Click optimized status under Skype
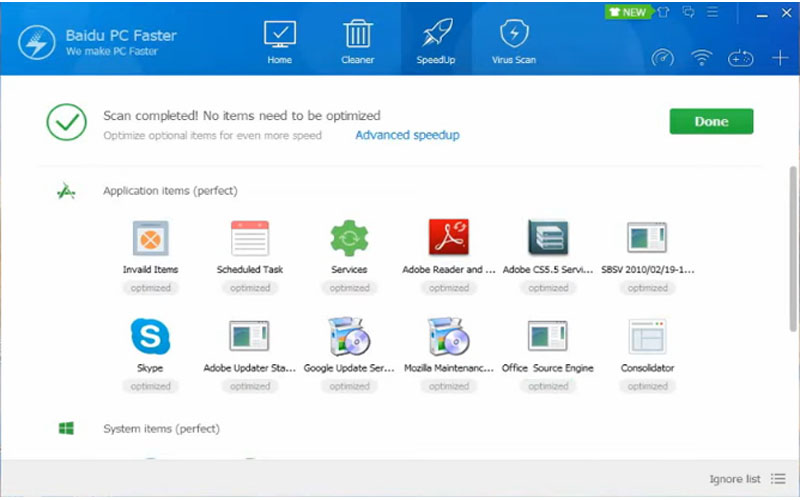 [151, 387]
